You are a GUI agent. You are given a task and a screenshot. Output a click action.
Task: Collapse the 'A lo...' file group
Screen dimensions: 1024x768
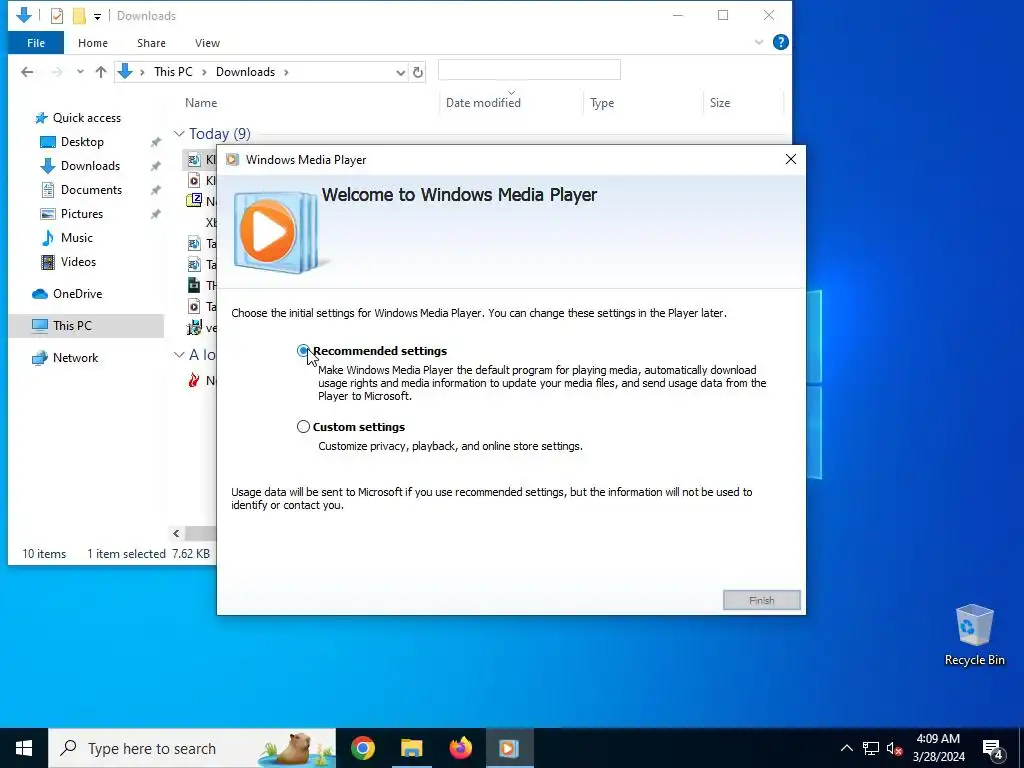(x=179, y=355)
